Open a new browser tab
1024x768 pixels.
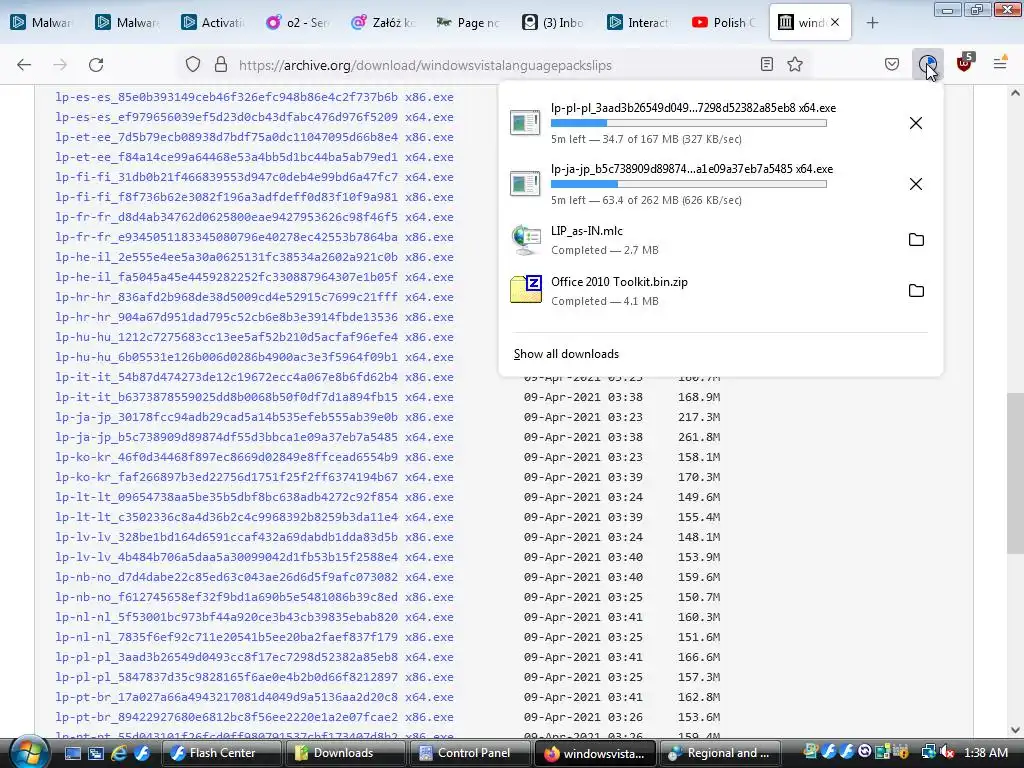pos(872,23)
